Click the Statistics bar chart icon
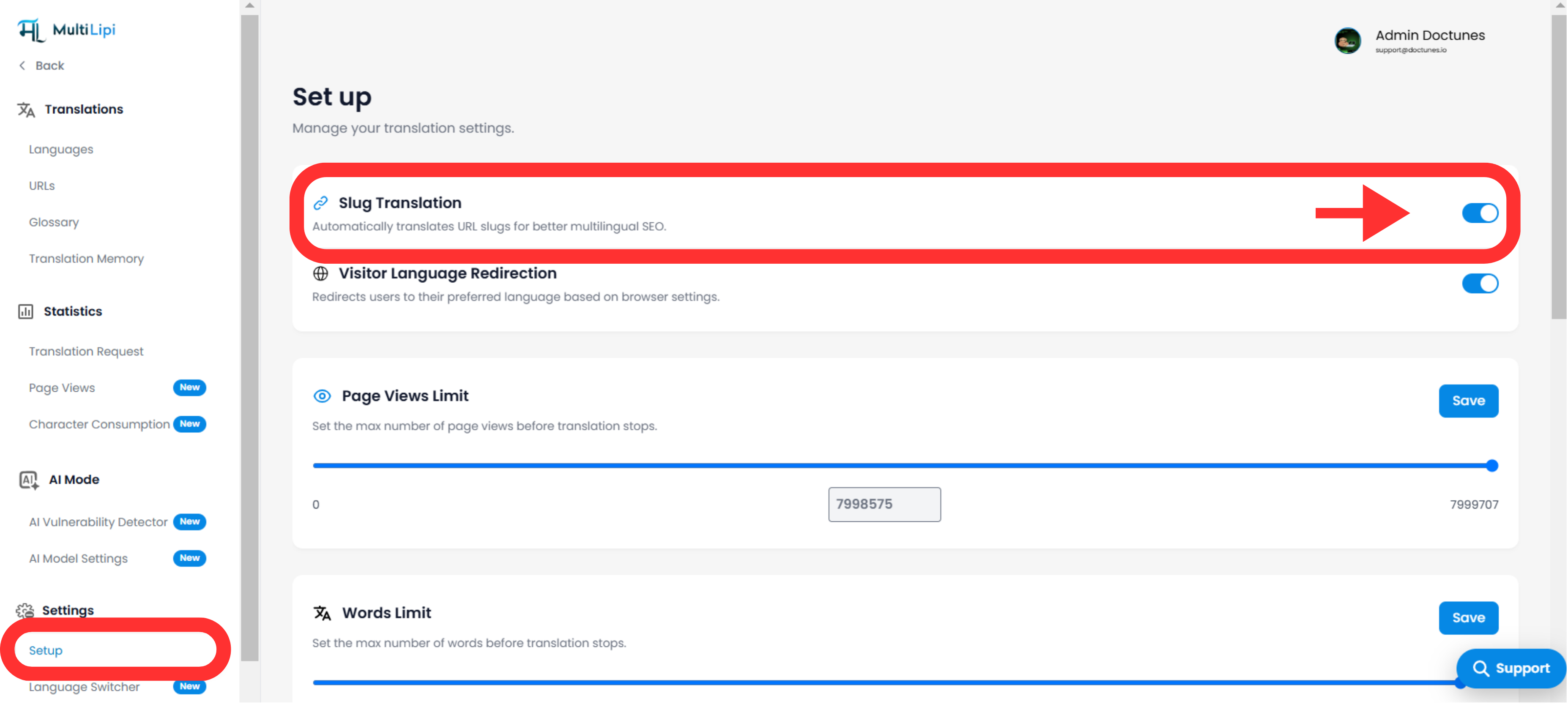The width and height of the screenshot is (1568, 704). click(25, 311)
